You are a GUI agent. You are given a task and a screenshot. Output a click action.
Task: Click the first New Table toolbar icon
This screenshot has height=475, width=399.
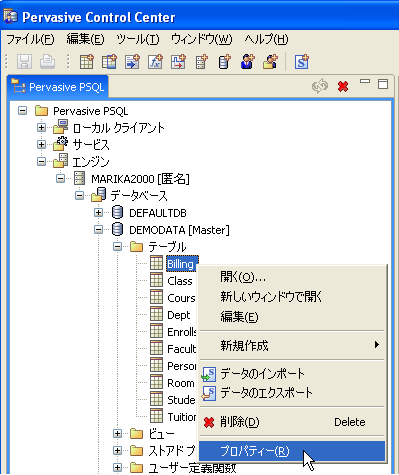[x=87, y=62]
